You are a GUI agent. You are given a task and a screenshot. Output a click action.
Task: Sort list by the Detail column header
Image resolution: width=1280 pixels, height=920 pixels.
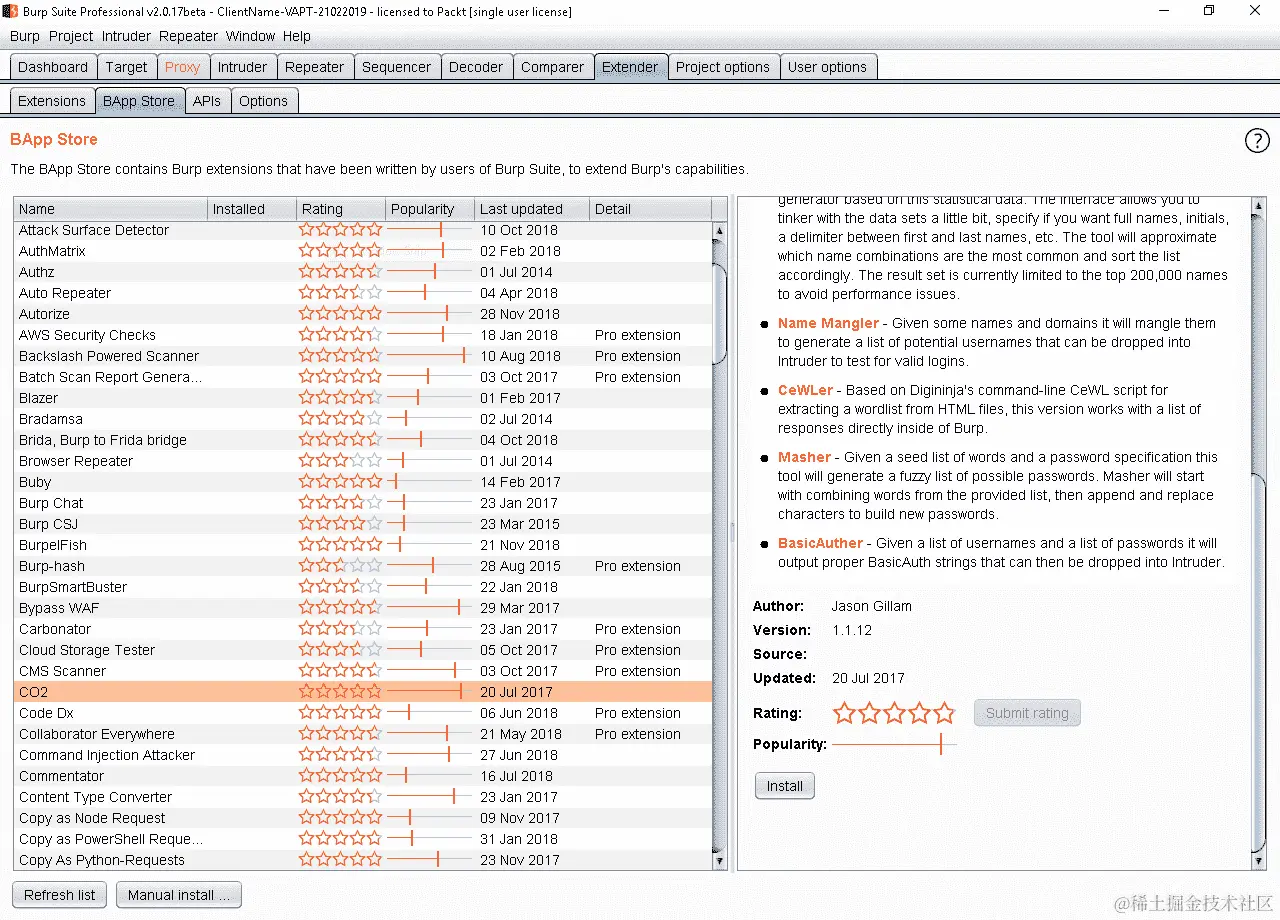(x=651, y=209)
